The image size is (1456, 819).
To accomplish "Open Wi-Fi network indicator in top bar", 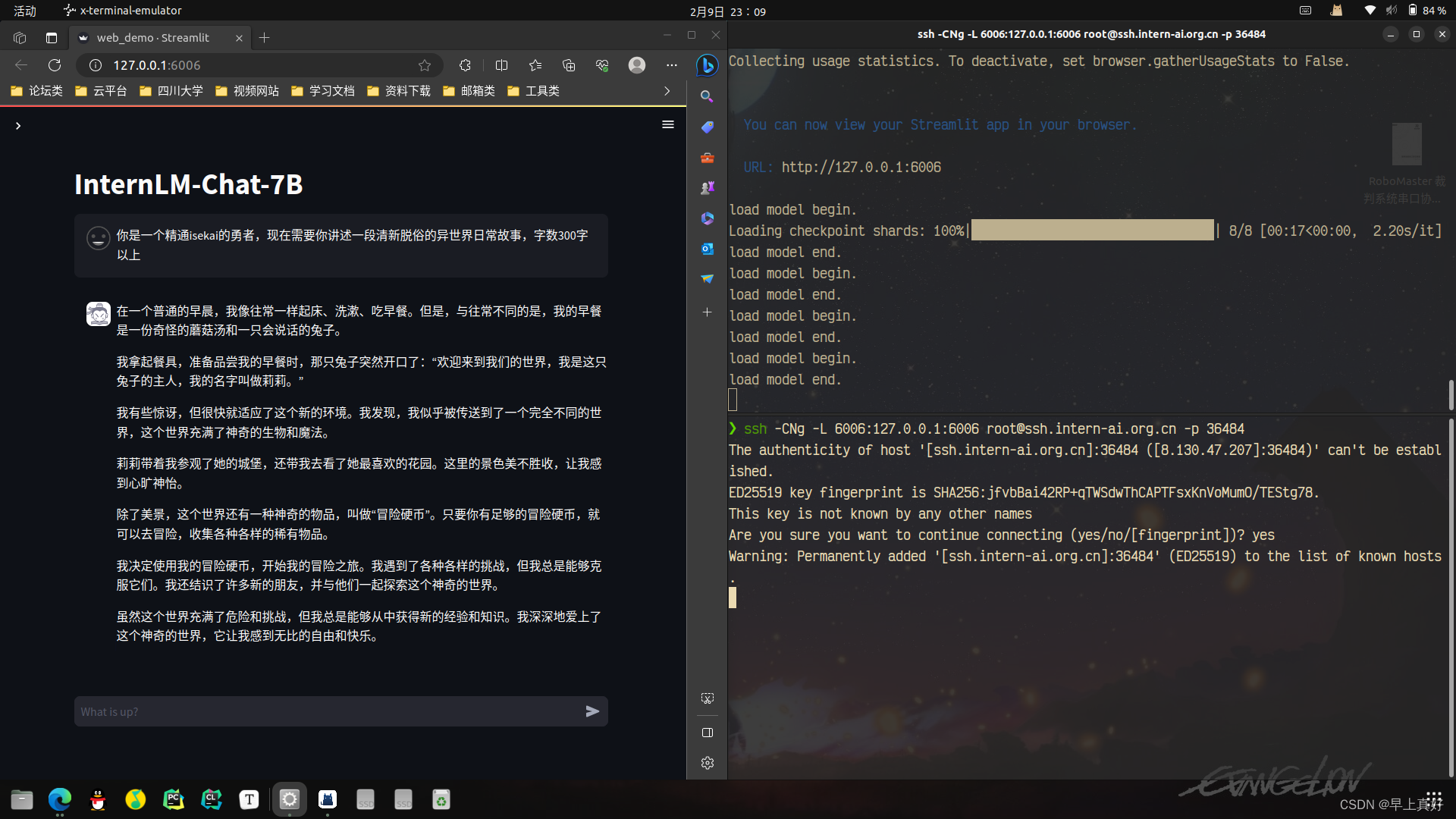I will click(1370, 11).
